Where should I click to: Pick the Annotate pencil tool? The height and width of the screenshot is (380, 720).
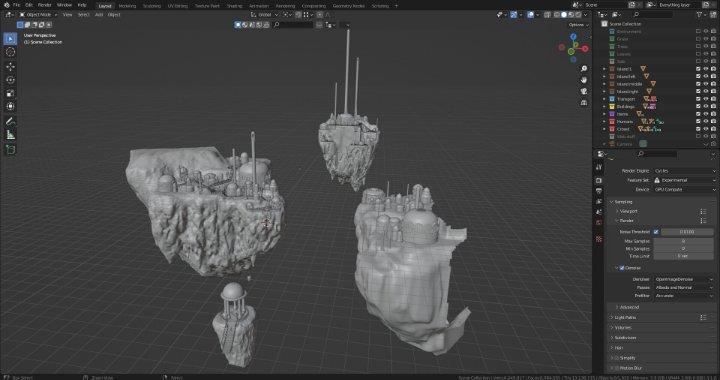[x=10, y=121]
